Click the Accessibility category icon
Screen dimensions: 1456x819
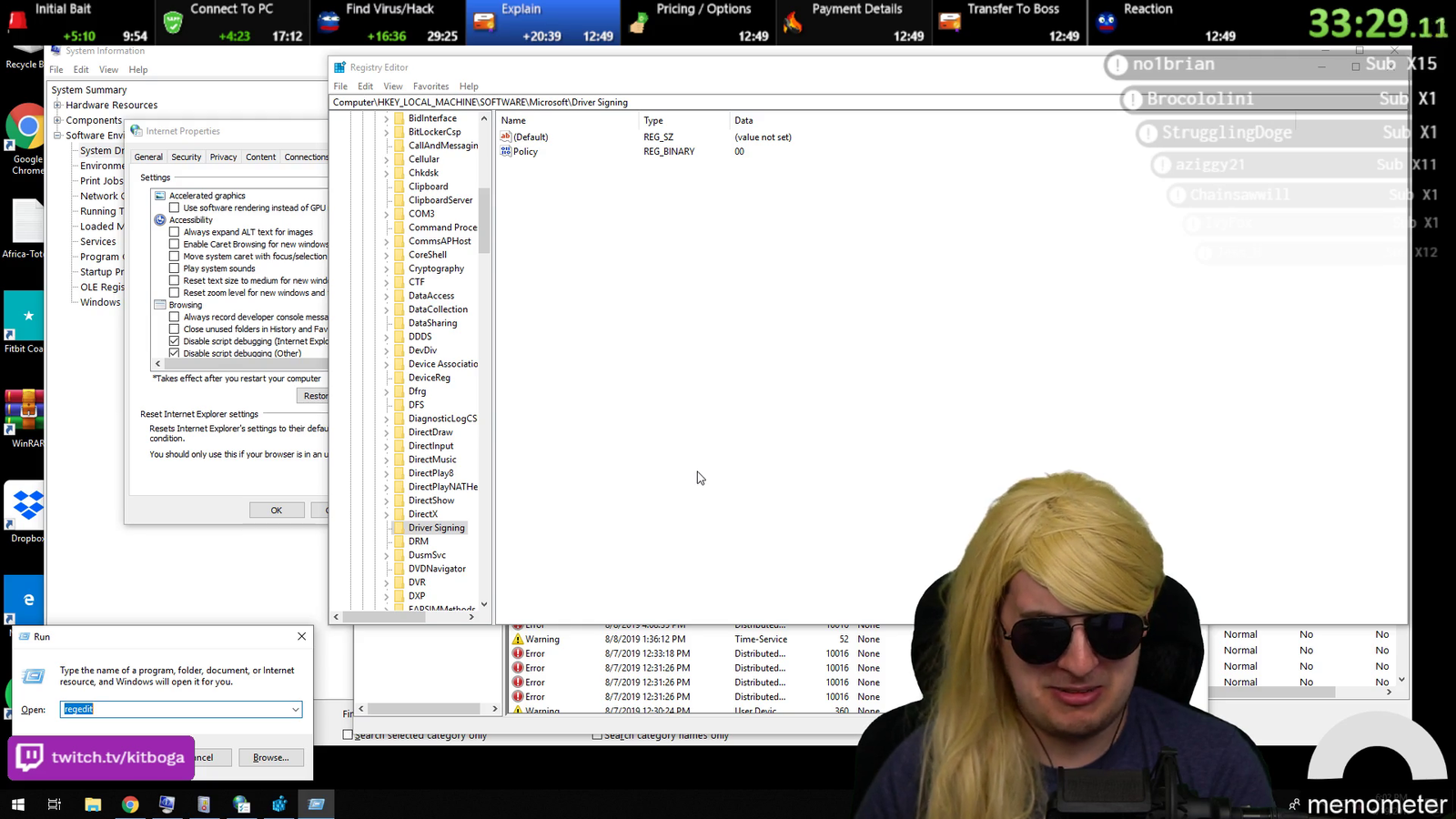(160, 219)
